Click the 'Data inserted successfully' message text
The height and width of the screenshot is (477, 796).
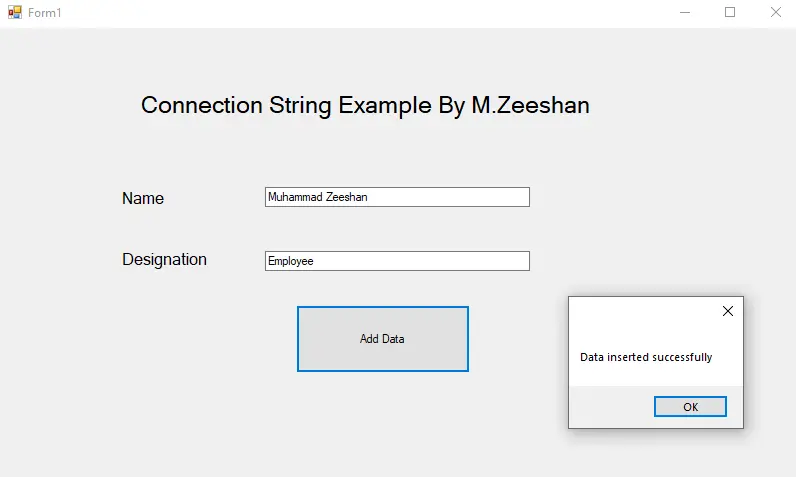coord(646,357)
